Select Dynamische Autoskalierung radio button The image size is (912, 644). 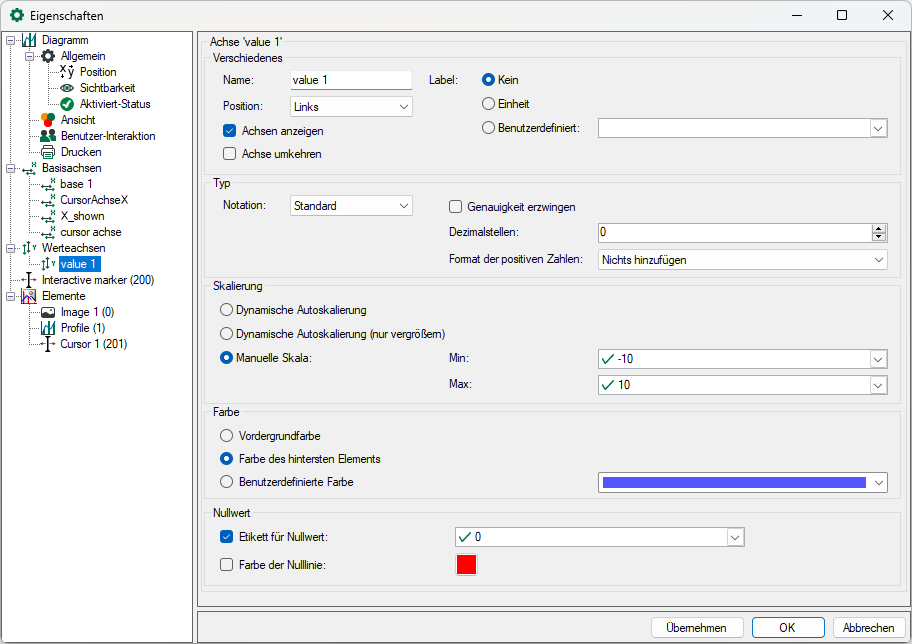coord(227,310)
